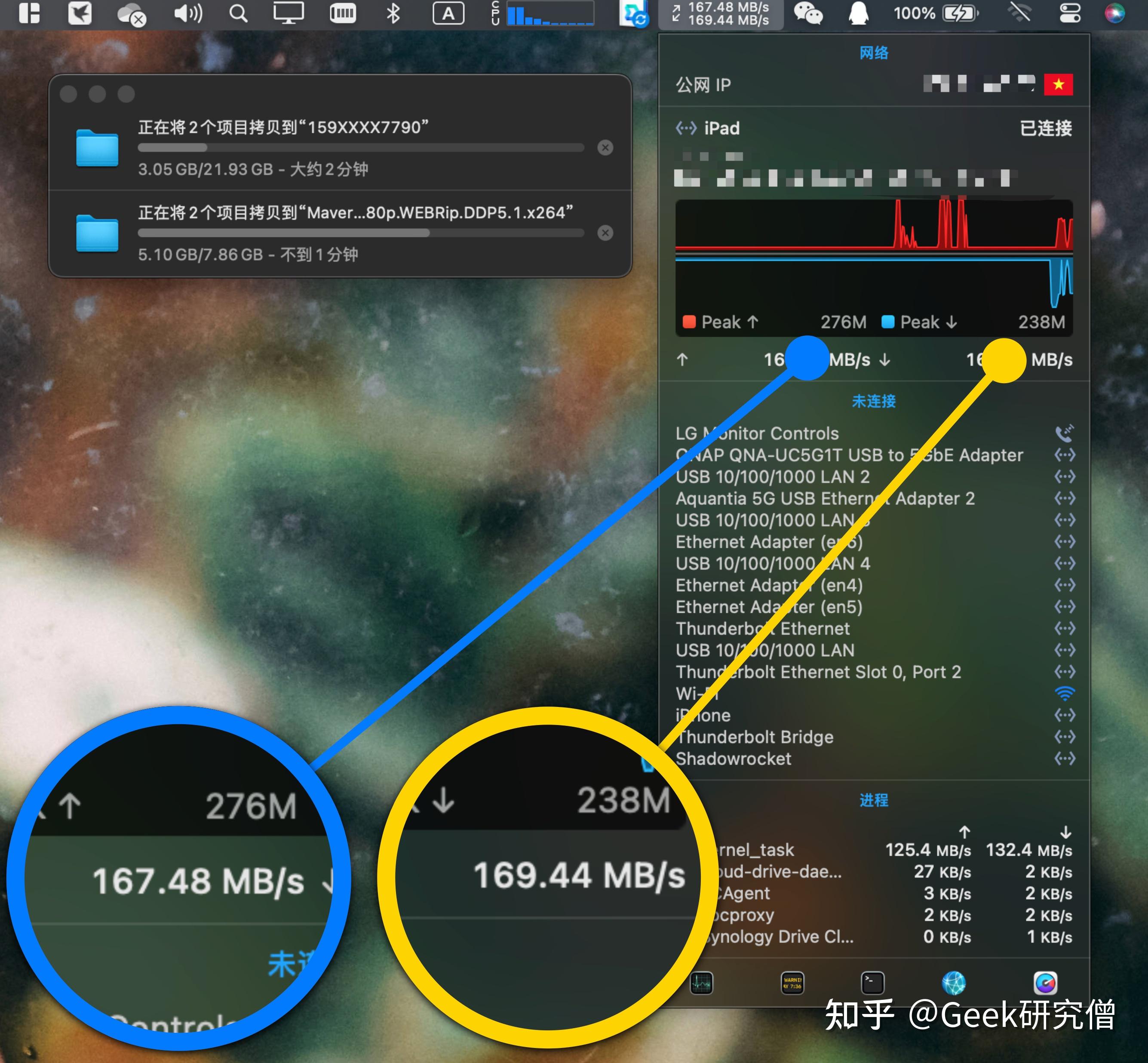Image resolution: width=1148 pixels, height=1063 pixels.
Task: Open the input source 'A' indicator
Action: tap(448, 13)
